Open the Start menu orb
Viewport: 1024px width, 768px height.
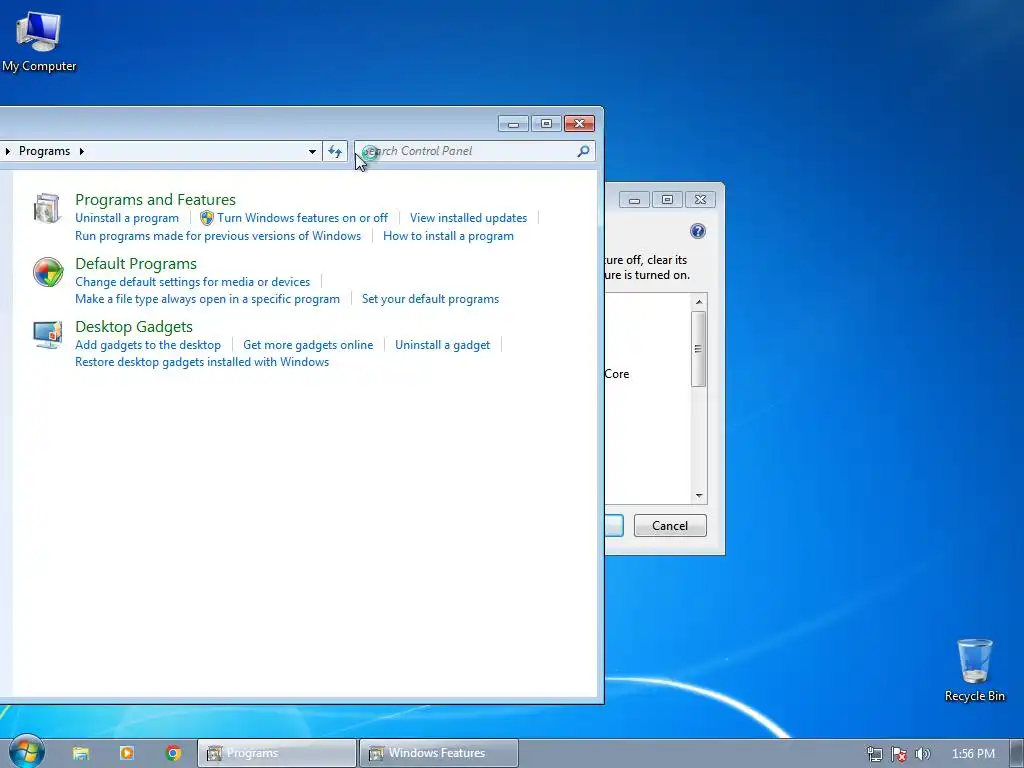point(27,751)
